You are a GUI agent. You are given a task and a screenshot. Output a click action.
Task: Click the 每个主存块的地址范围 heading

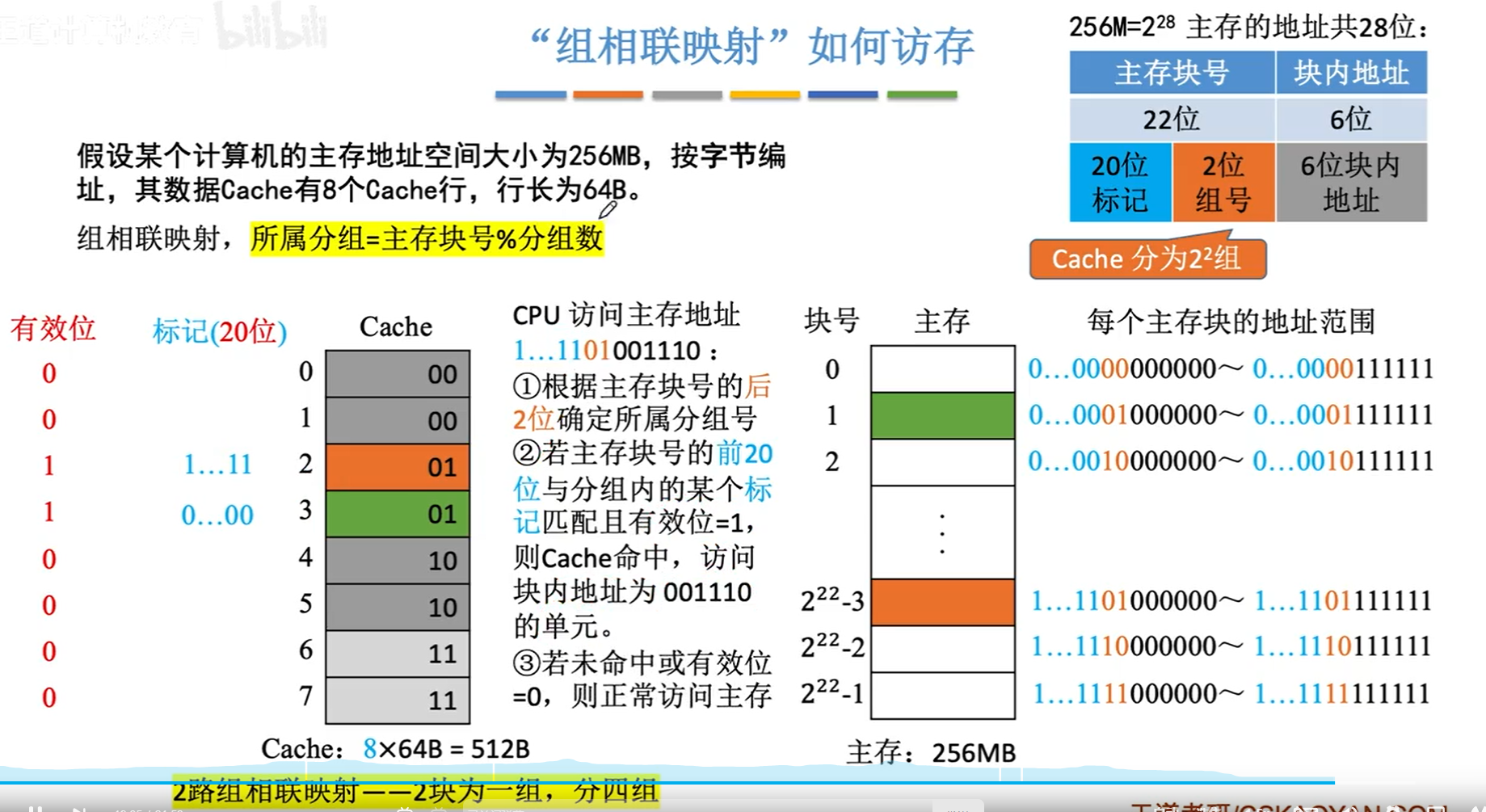pos(1231,321)
